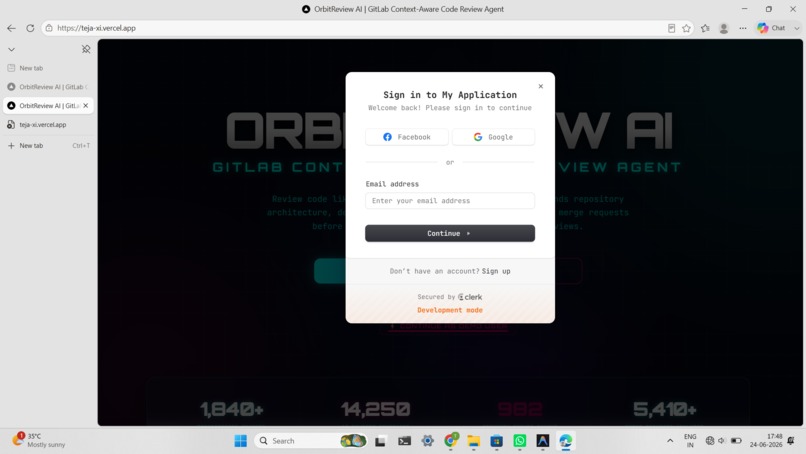Expand the Chat dropdown arrow
The width and height of the screenshot is (806, 454).
pos(797,28)
